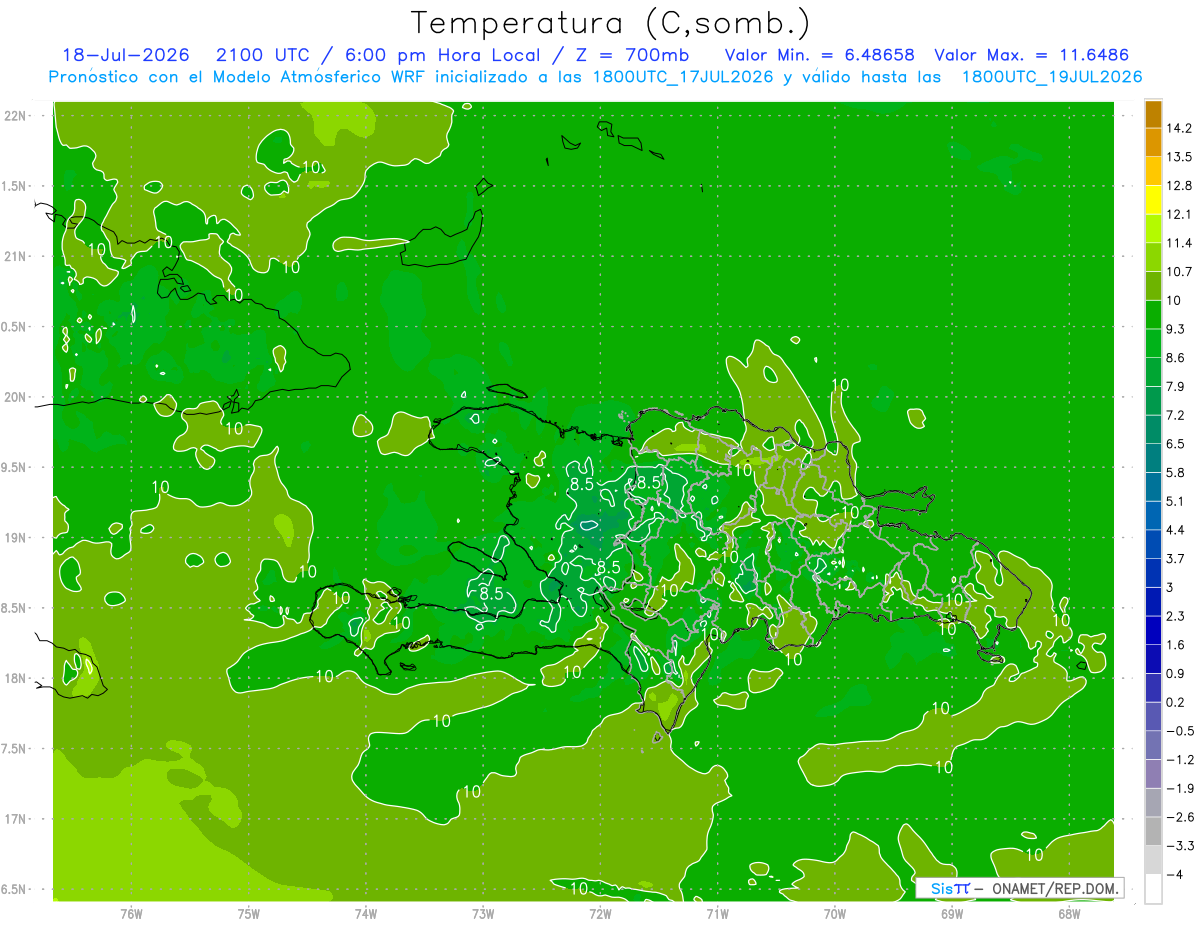Viewport: 1200px width, 927px height.
Task: Click the "14.2" legend value
Action: (x=1179, y=128)
